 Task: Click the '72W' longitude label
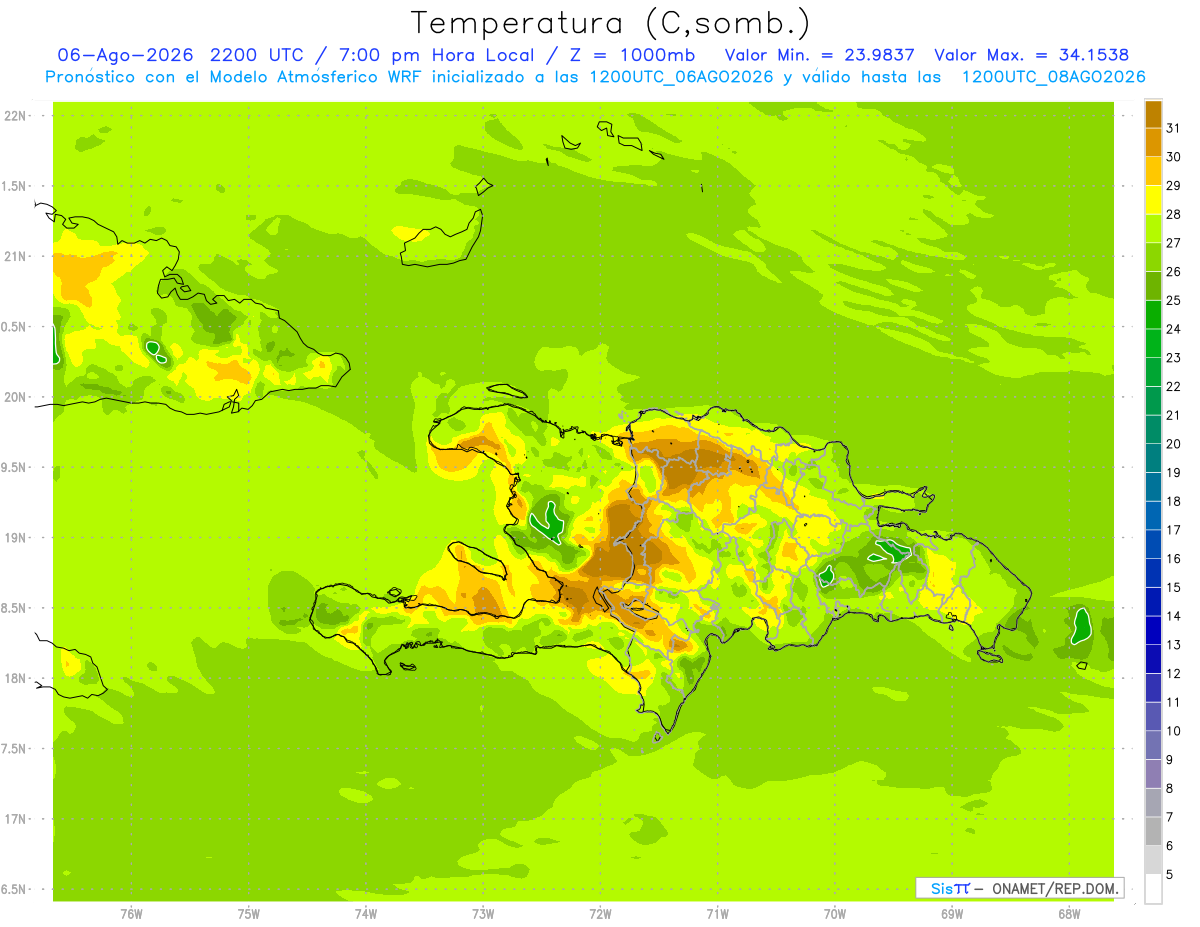point(600,914)
